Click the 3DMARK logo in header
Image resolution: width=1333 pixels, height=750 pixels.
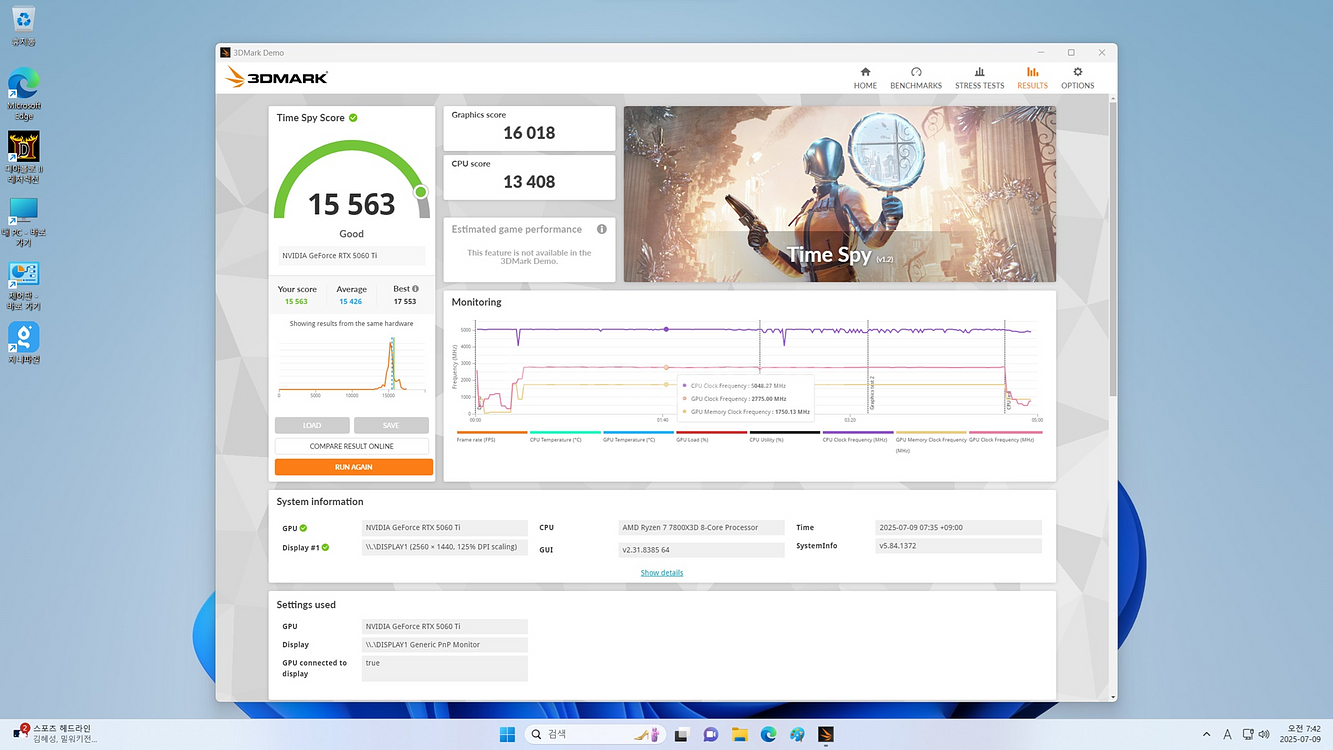tap(277, 78)
